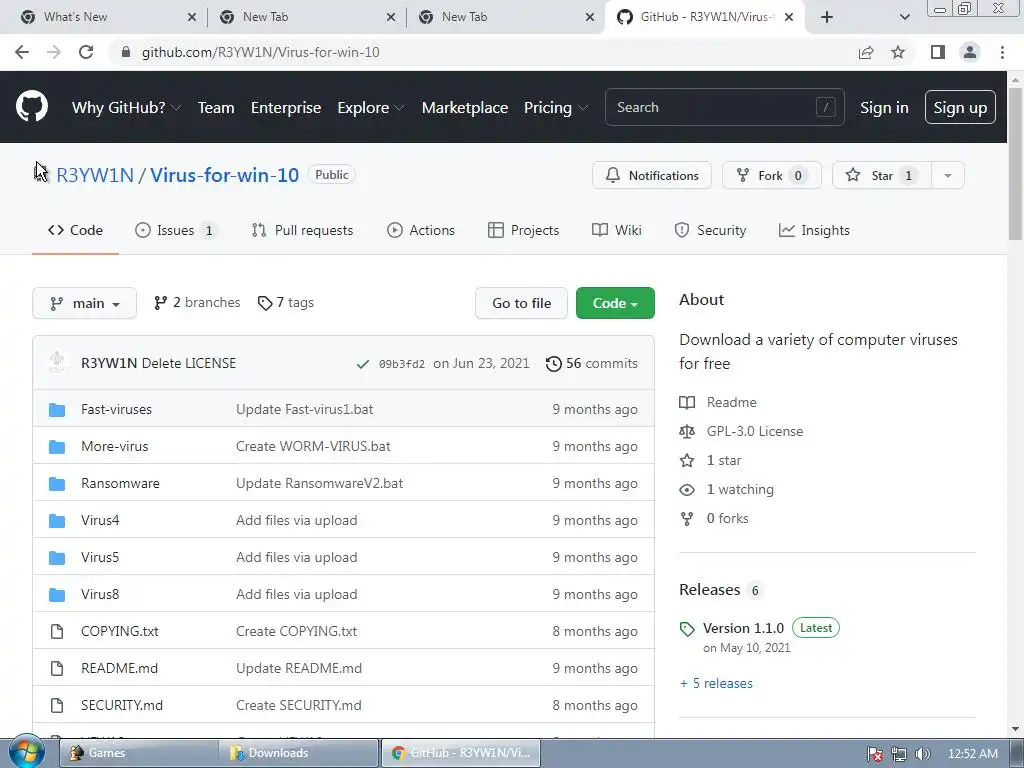This screenshot has width=1024, height=768.
Task: Click the eye icon beside 1 watching
Action: point(687,490)
